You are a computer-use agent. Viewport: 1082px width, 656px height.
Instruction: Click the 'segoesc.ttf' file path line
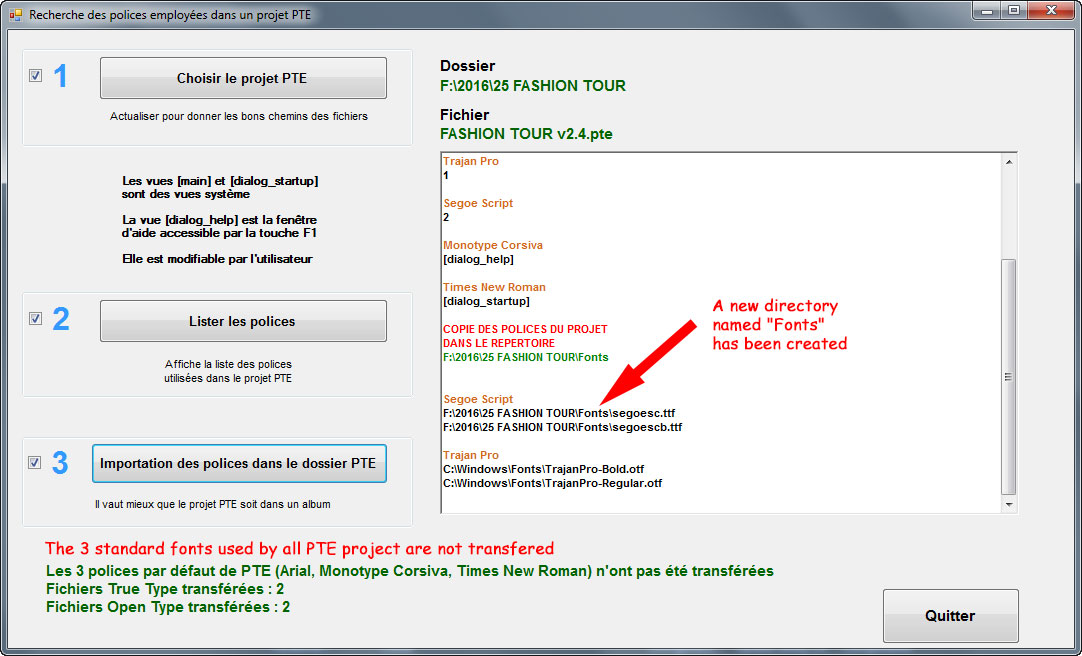559,413
